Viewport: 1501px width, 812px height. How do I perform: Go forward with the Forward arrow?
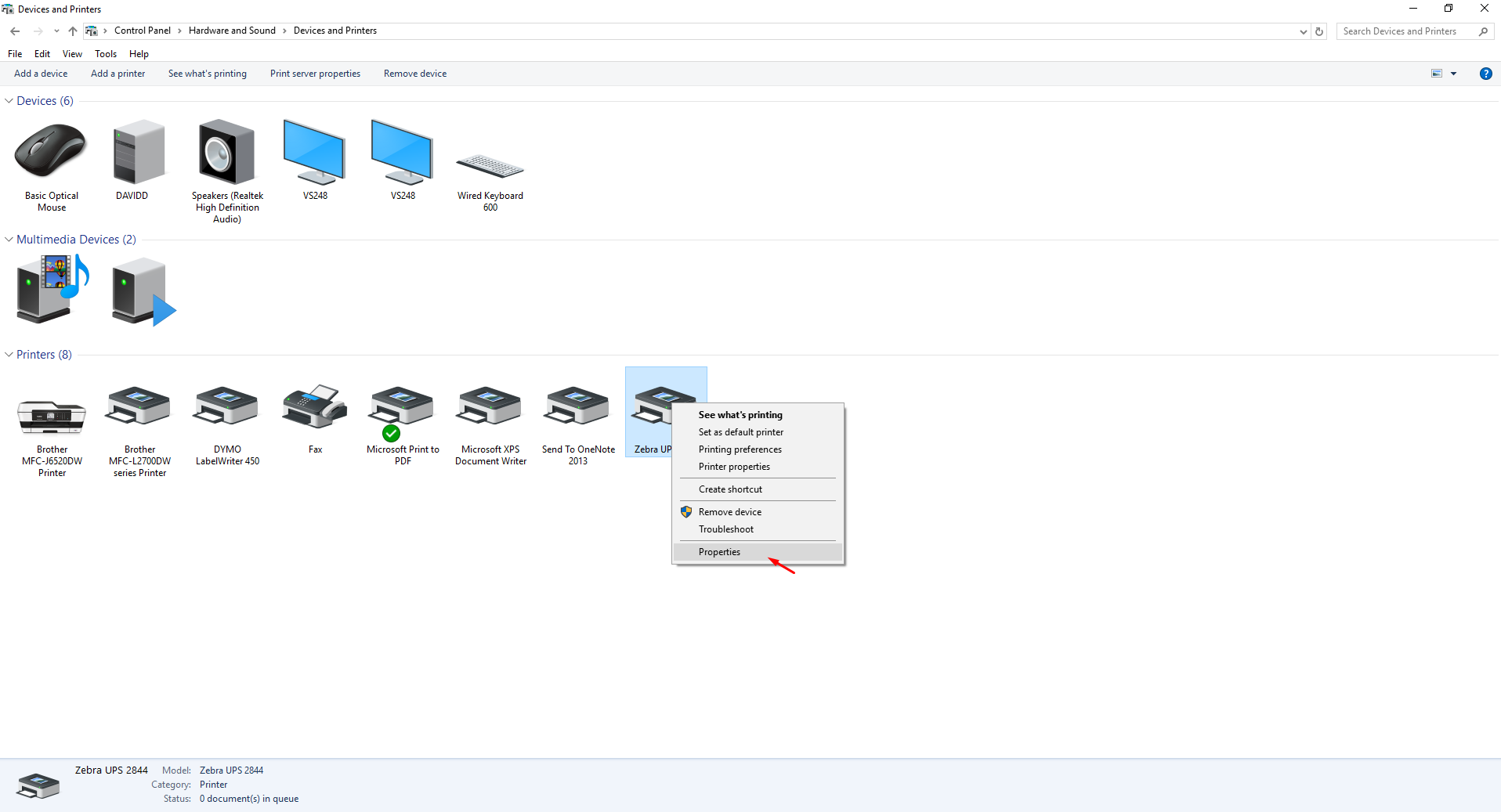pyautogui.click(x=38, y=31)
